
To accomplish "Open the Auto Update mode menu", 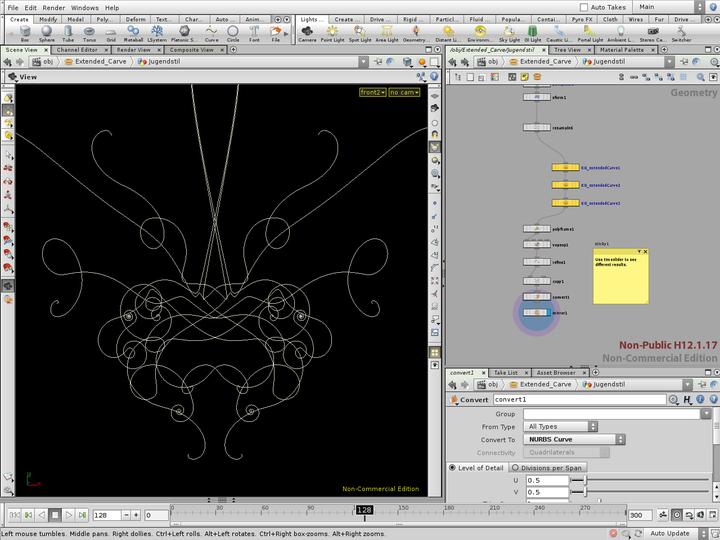I will coord(674,533).
